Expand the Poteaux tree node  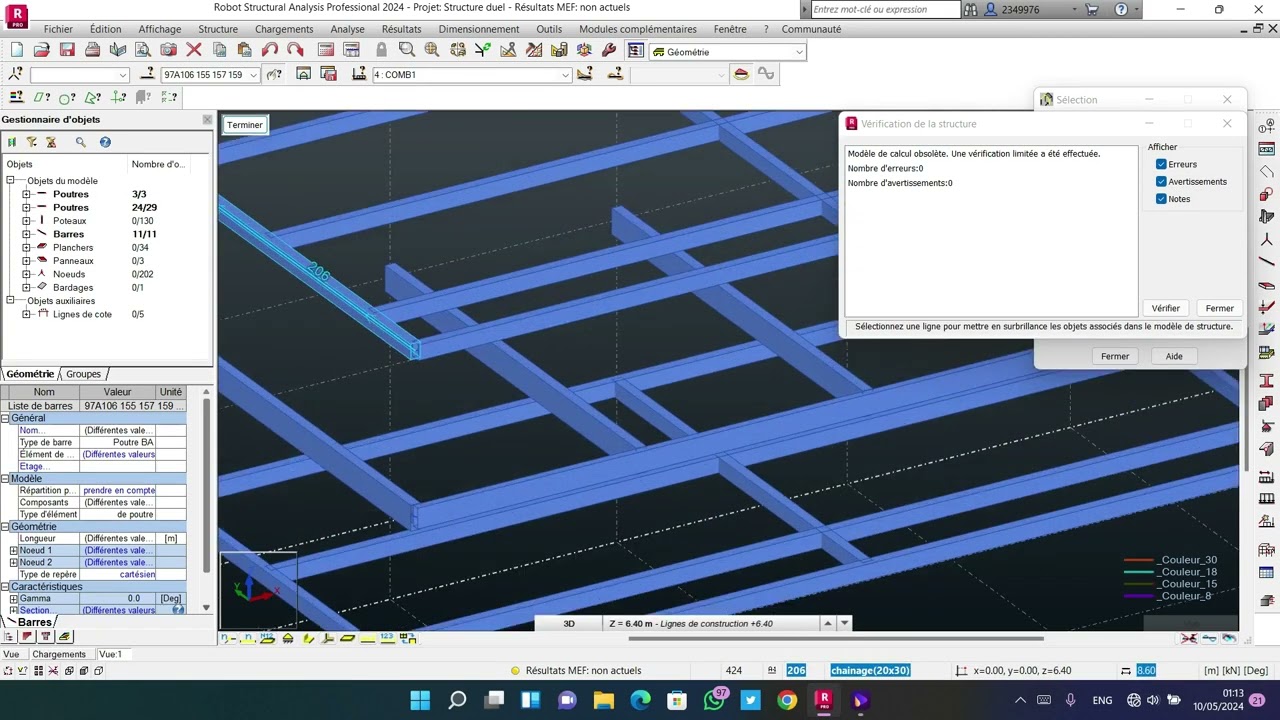click(27, 221)
